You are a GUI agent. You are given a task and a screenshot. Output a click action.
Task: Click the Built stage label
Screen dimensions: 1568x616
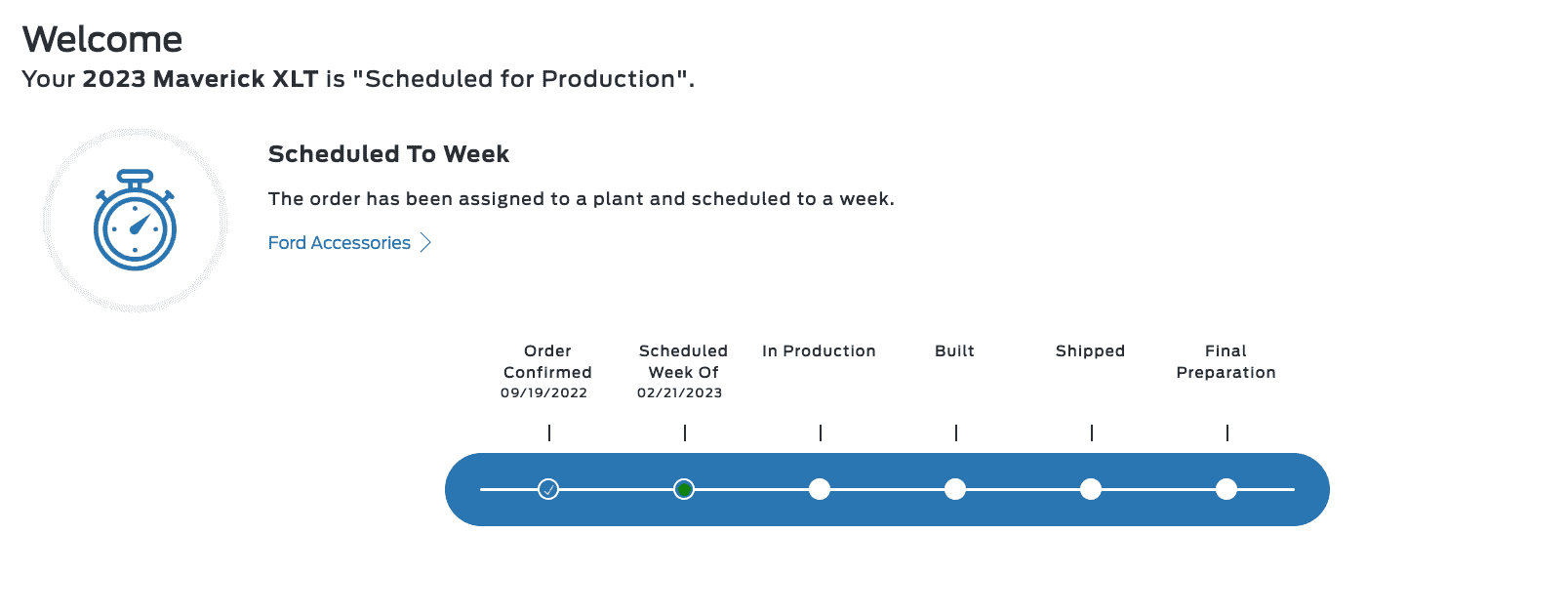(x=954, y=351)
